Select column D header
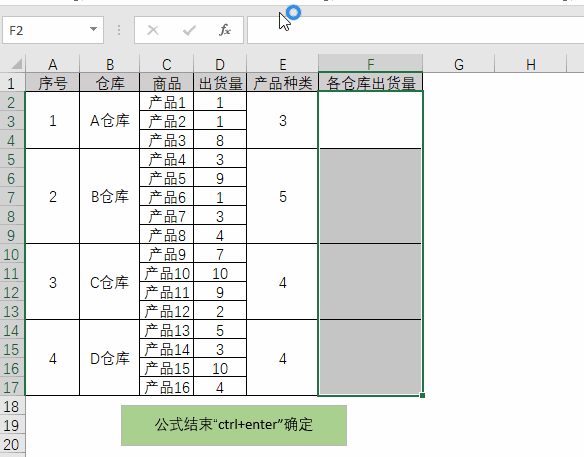Image resolution: width=584 pixels, height=457 pixels. [220, 64]
